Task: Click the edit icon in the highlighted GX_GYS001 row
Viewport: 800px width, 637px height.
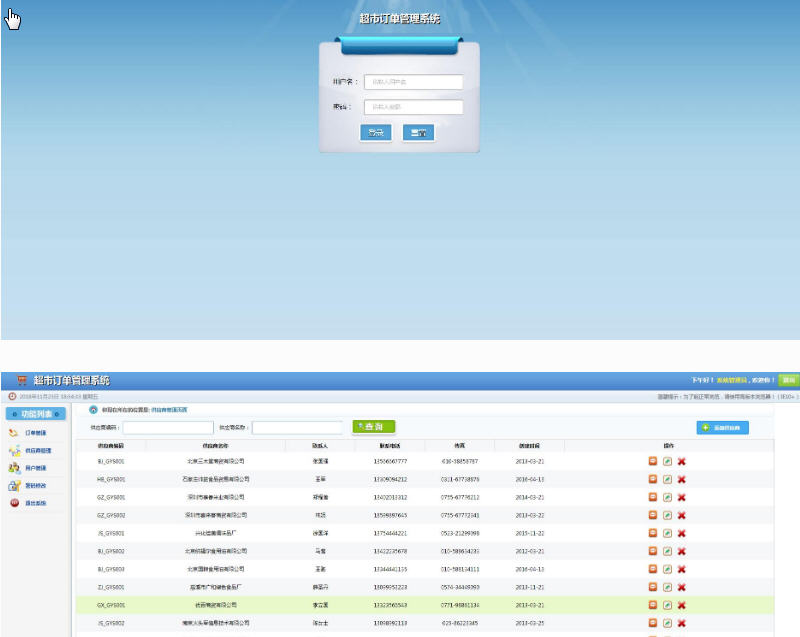Action: point(667,605)
